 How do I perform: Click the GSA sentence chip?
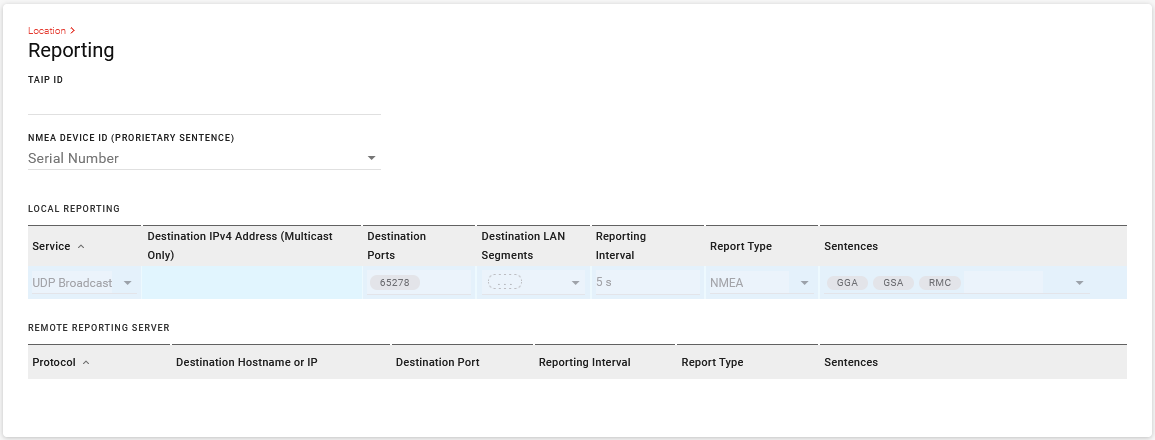point(894,282)
